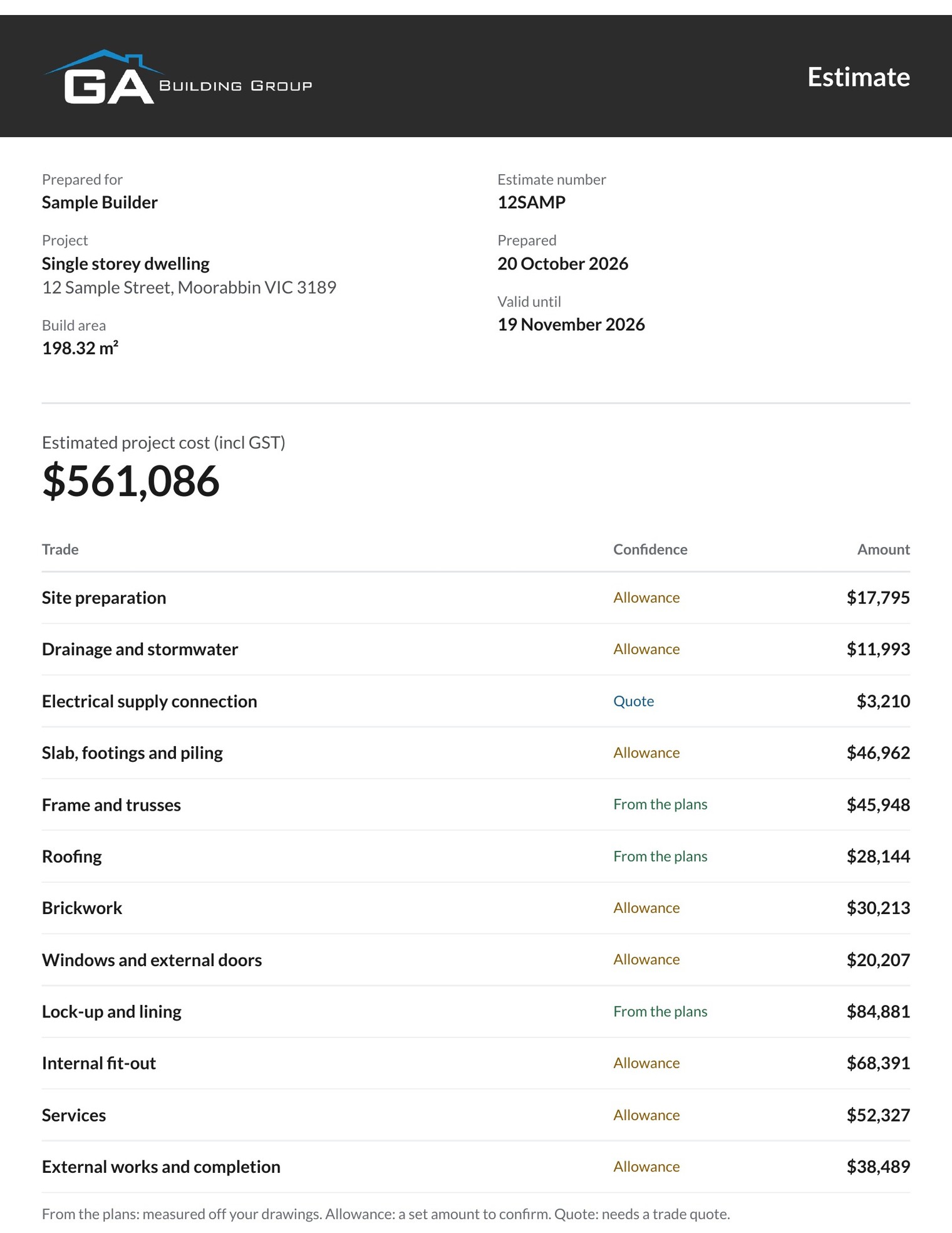Select the Frame and trusses row name
Screen dimensions: 952x1233
pyautogui.click(x=111, y=805)
